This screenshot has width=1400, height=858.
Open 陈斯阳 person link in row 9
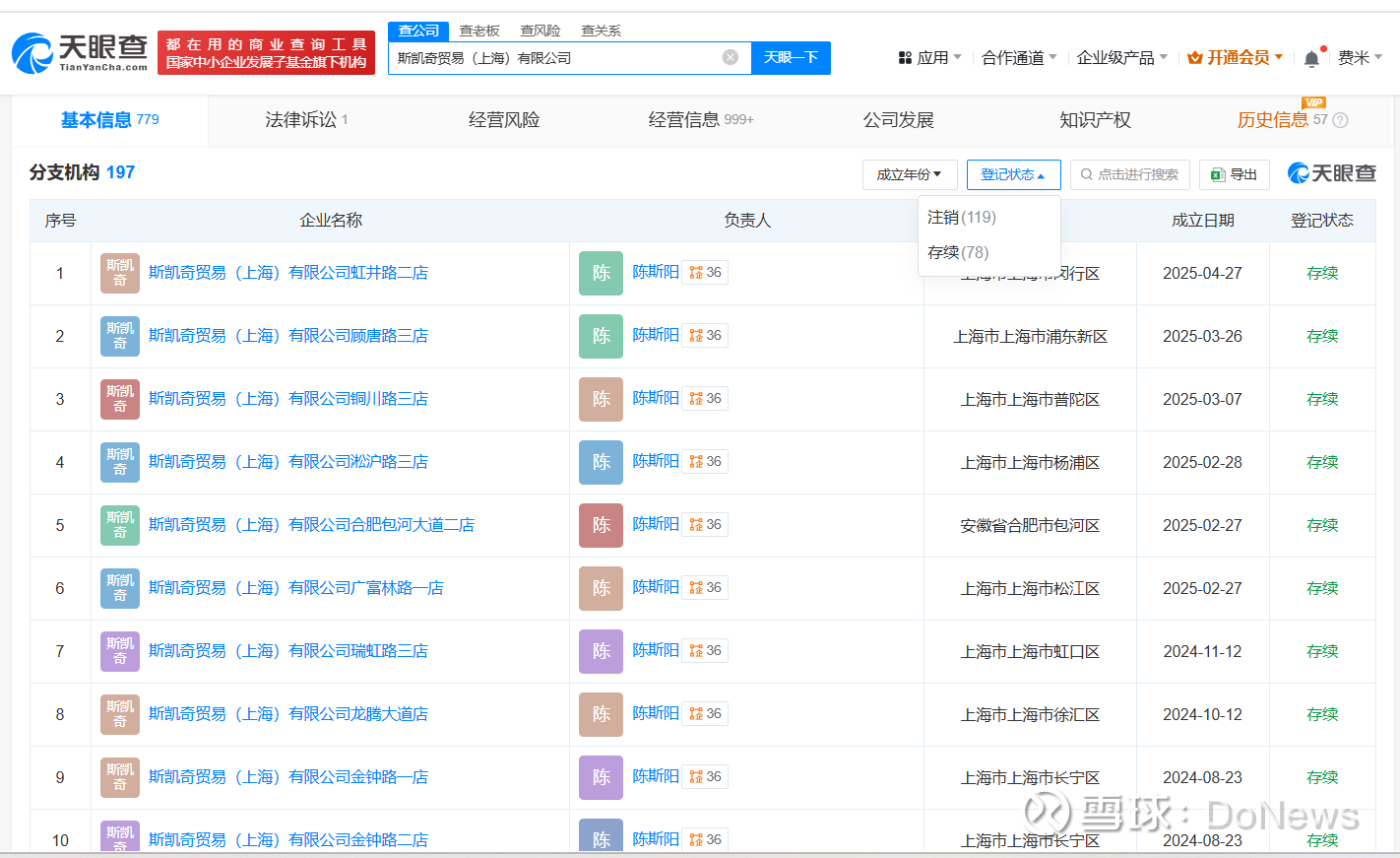pyautogui.click(x=656, y=776)
